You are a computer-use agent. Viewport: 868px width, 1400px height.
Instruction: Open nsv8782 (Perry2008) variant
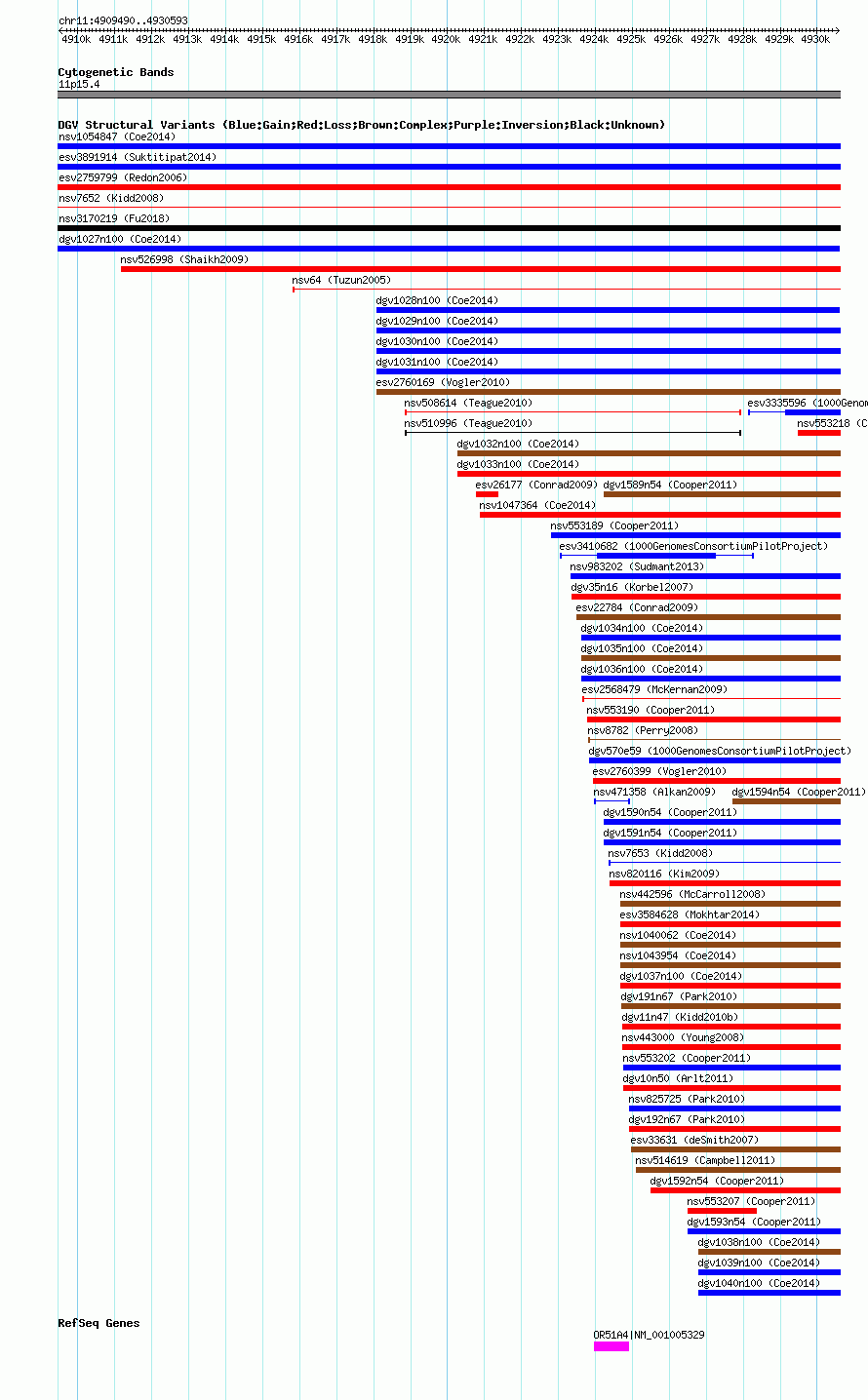coord(643,730)
